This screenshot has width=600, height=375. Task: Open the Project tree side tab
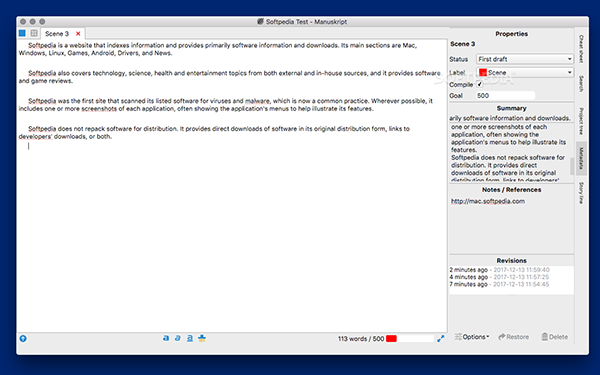point(581,121)
